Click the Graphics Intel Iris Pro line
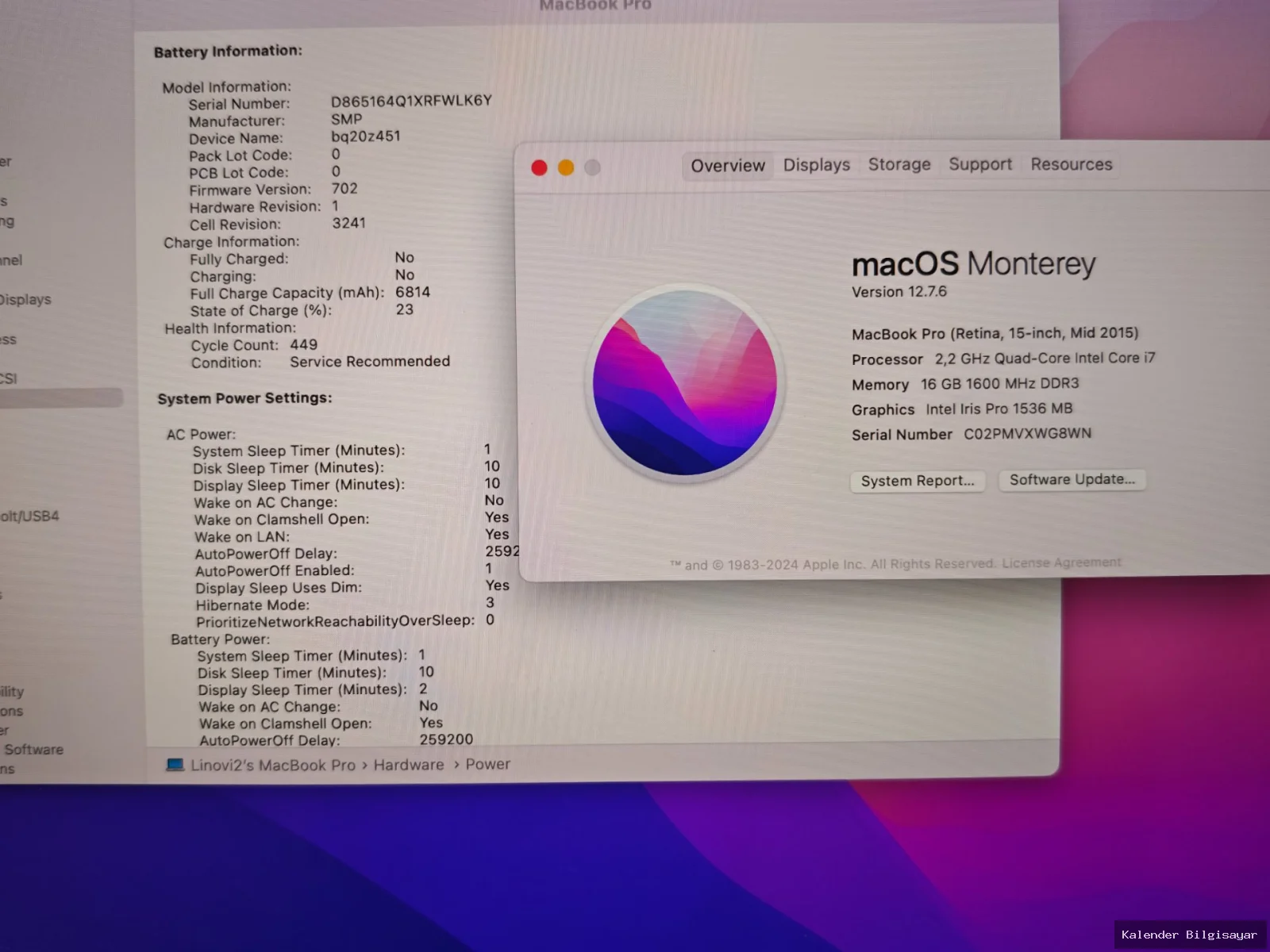This screenshot has height=952, width=1270. (x=962, y=409)
